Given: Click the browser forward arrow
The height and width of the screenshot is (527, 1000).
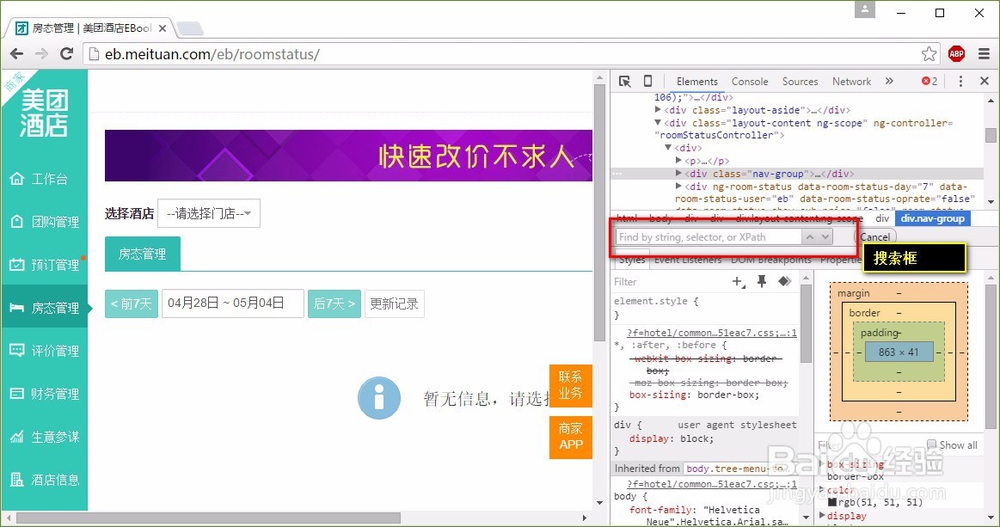Looking at the screenshot, I should [41, 54].
